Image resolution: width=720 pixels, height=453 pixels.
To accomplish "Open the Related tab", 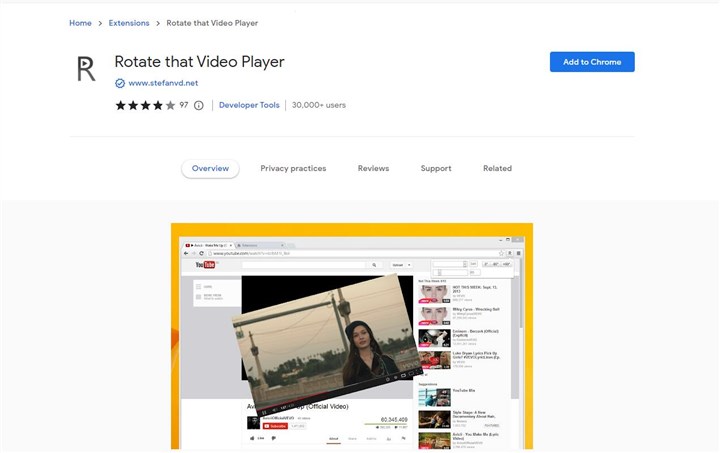I will click(x=497, y=168).
